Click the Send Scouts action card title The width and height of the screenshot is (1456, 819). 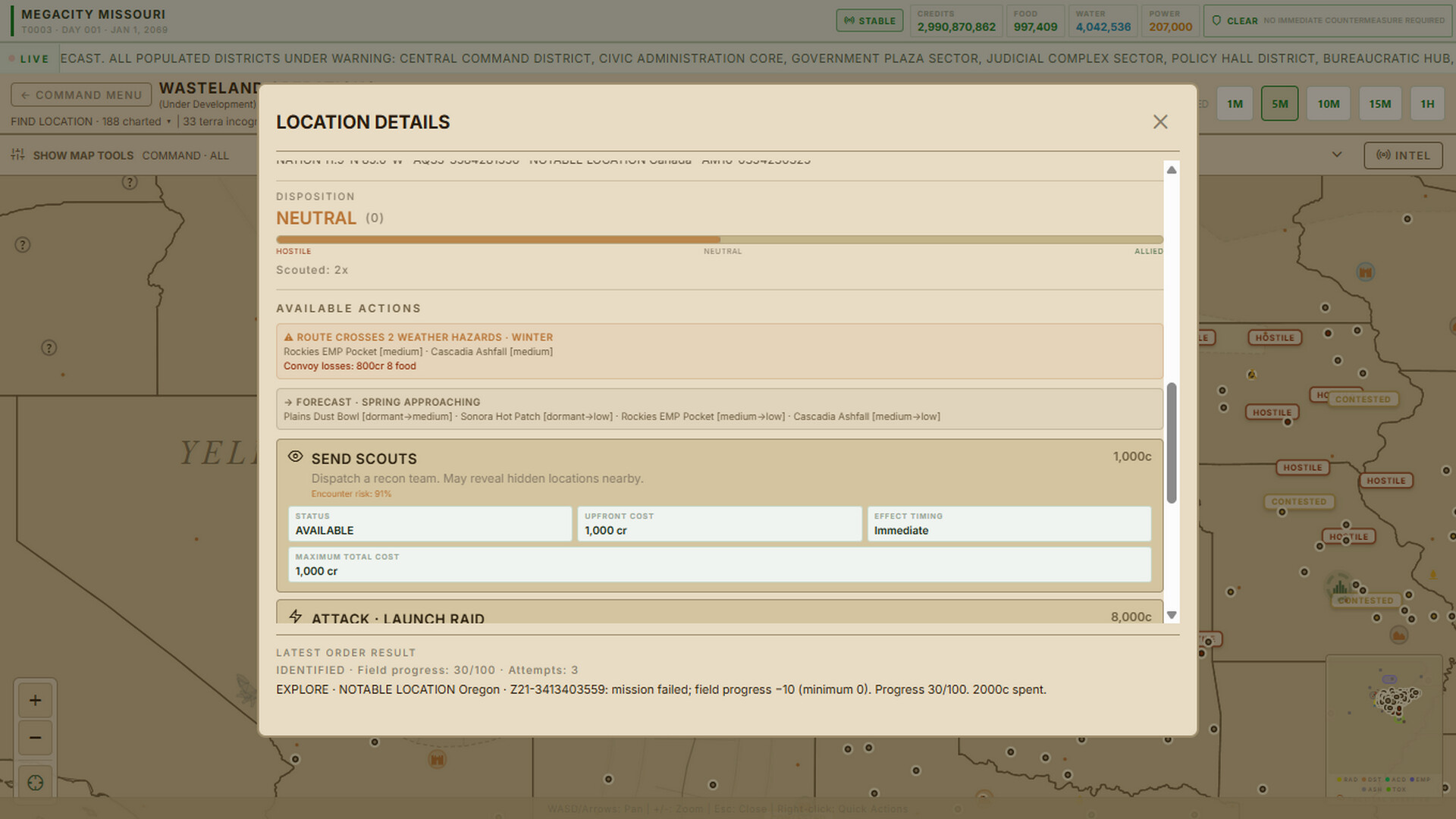[x=364, y=459]
